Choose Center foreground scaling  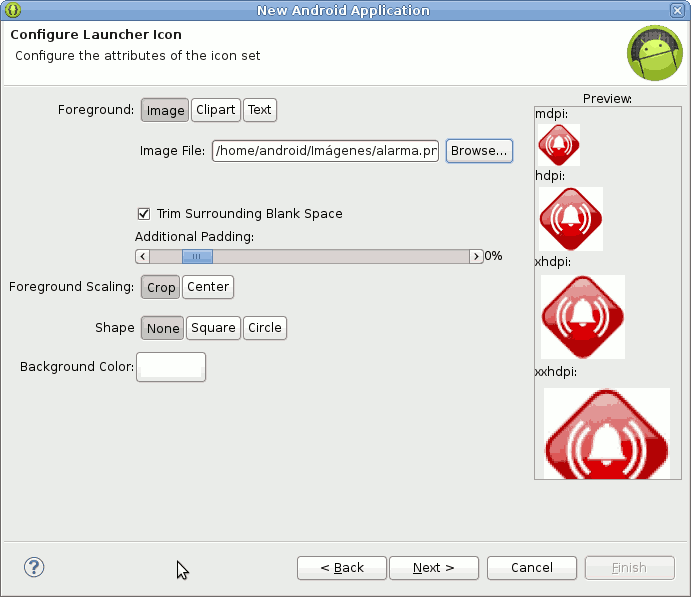[208, 287]
